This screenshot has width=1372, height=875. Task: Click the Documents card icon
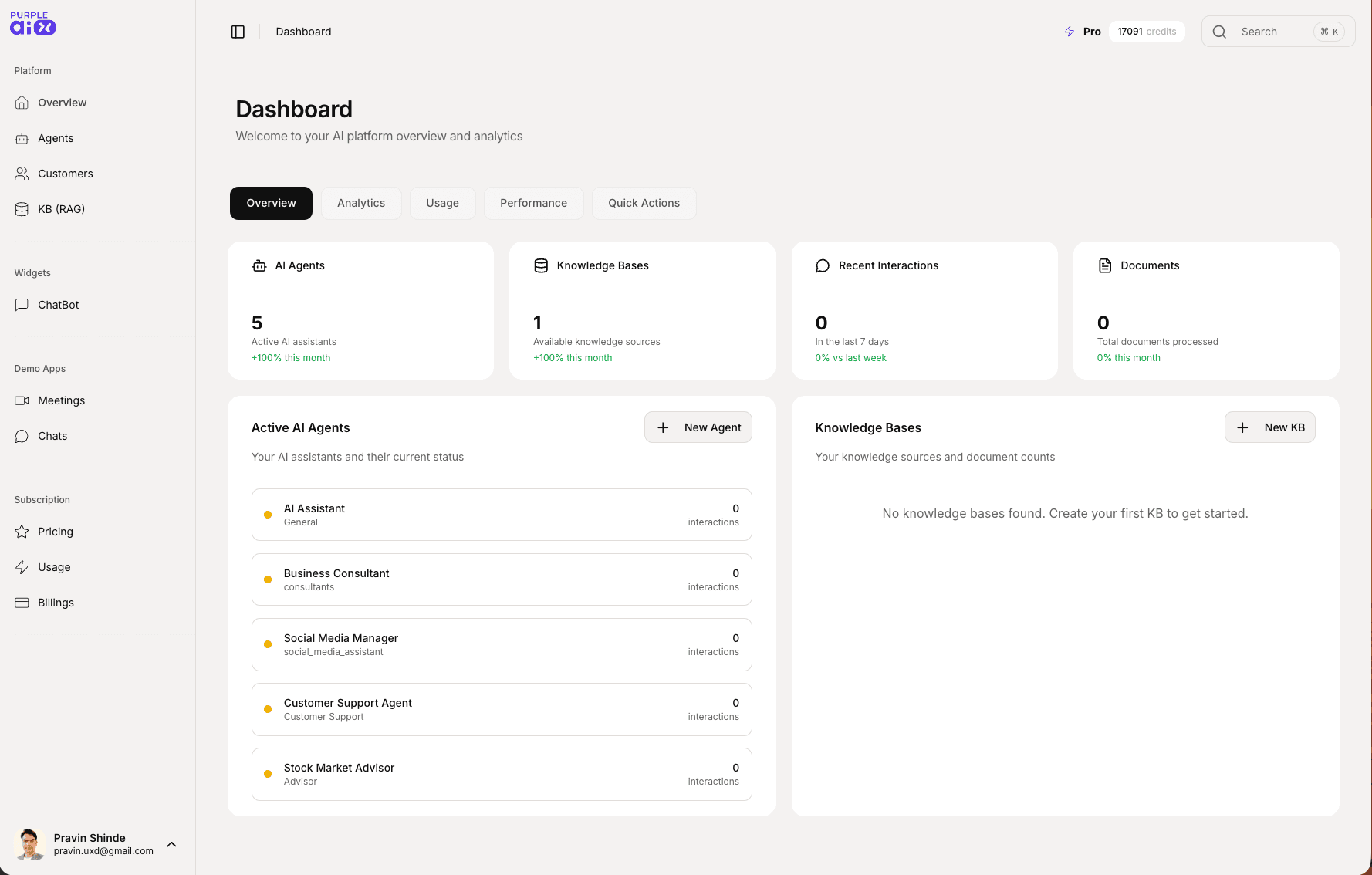pos(1104,265)
